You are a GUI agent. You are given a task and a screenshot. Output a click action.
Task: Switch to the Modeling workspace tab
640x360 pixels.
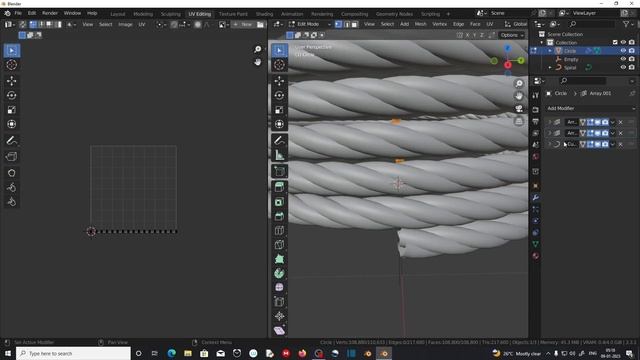click(x=143, y=14)
